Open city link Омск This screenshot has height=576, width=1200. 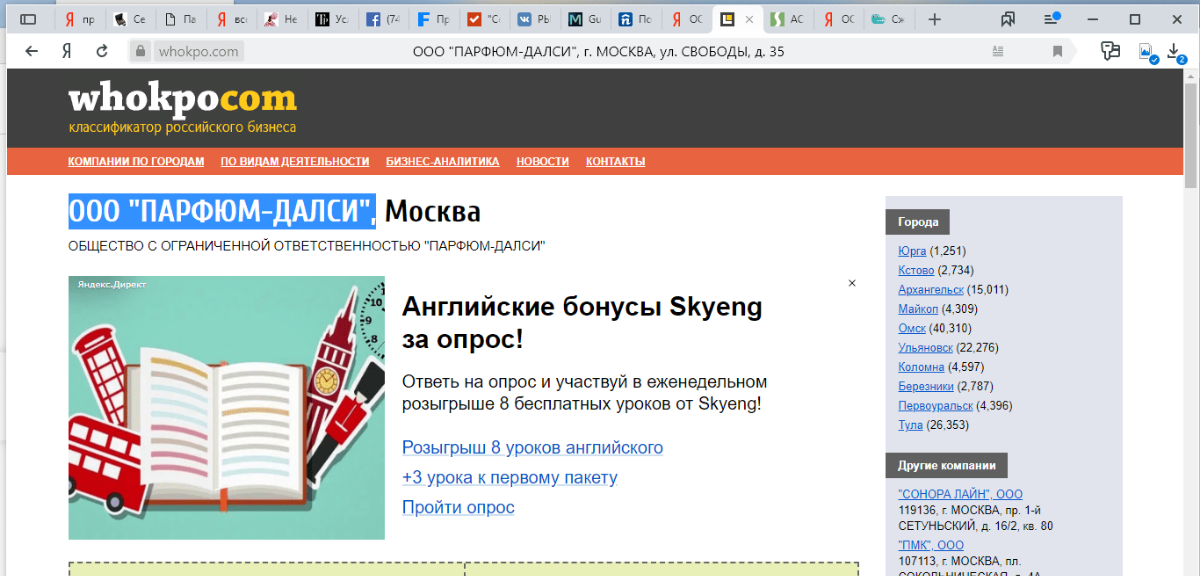912,328
